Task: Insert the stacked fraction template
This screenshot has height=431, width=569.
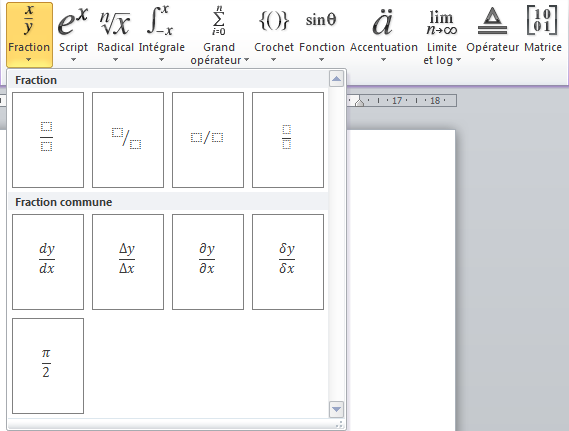Action: pos(48,140)
